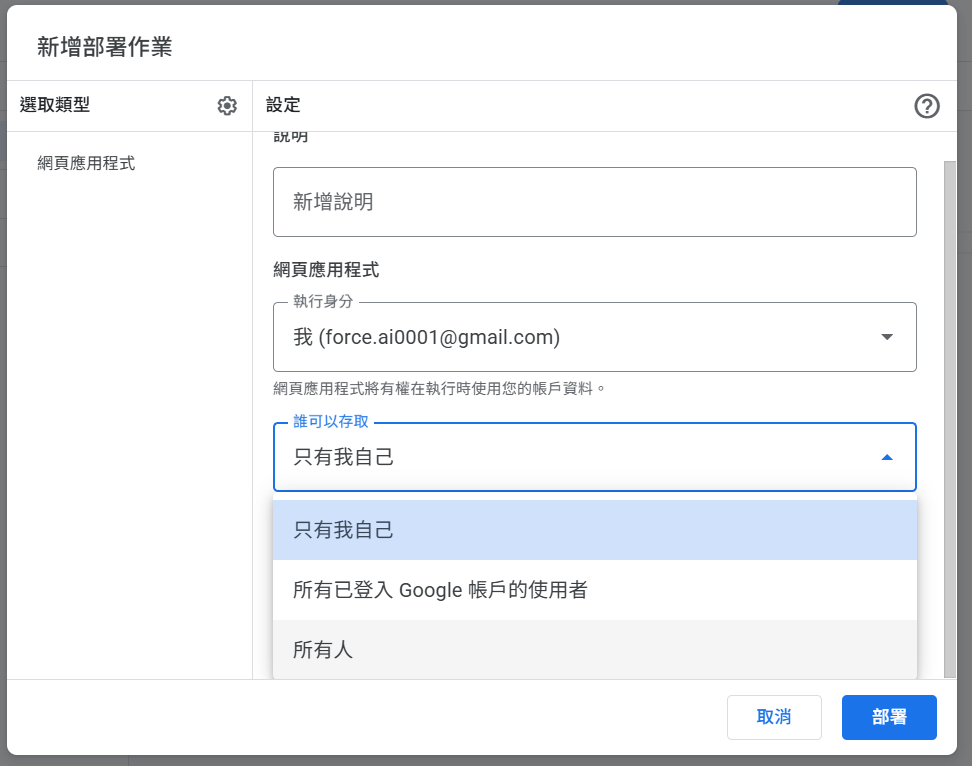Choose 只有我自己 option in the list
972x766 pixels.
594,530
